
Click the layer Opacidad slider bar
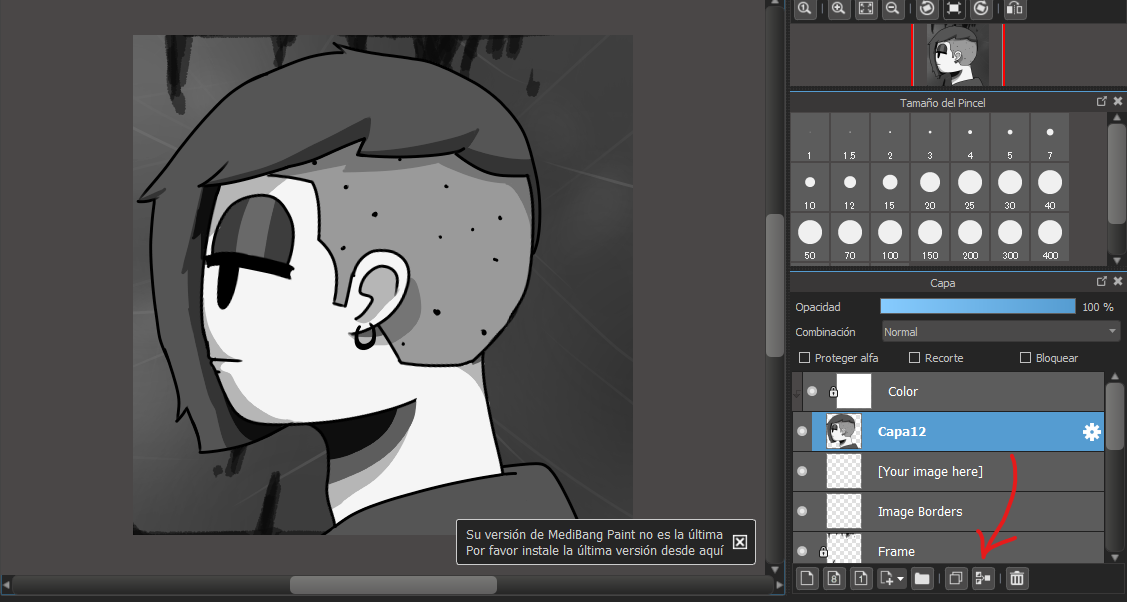coord(977,307)
